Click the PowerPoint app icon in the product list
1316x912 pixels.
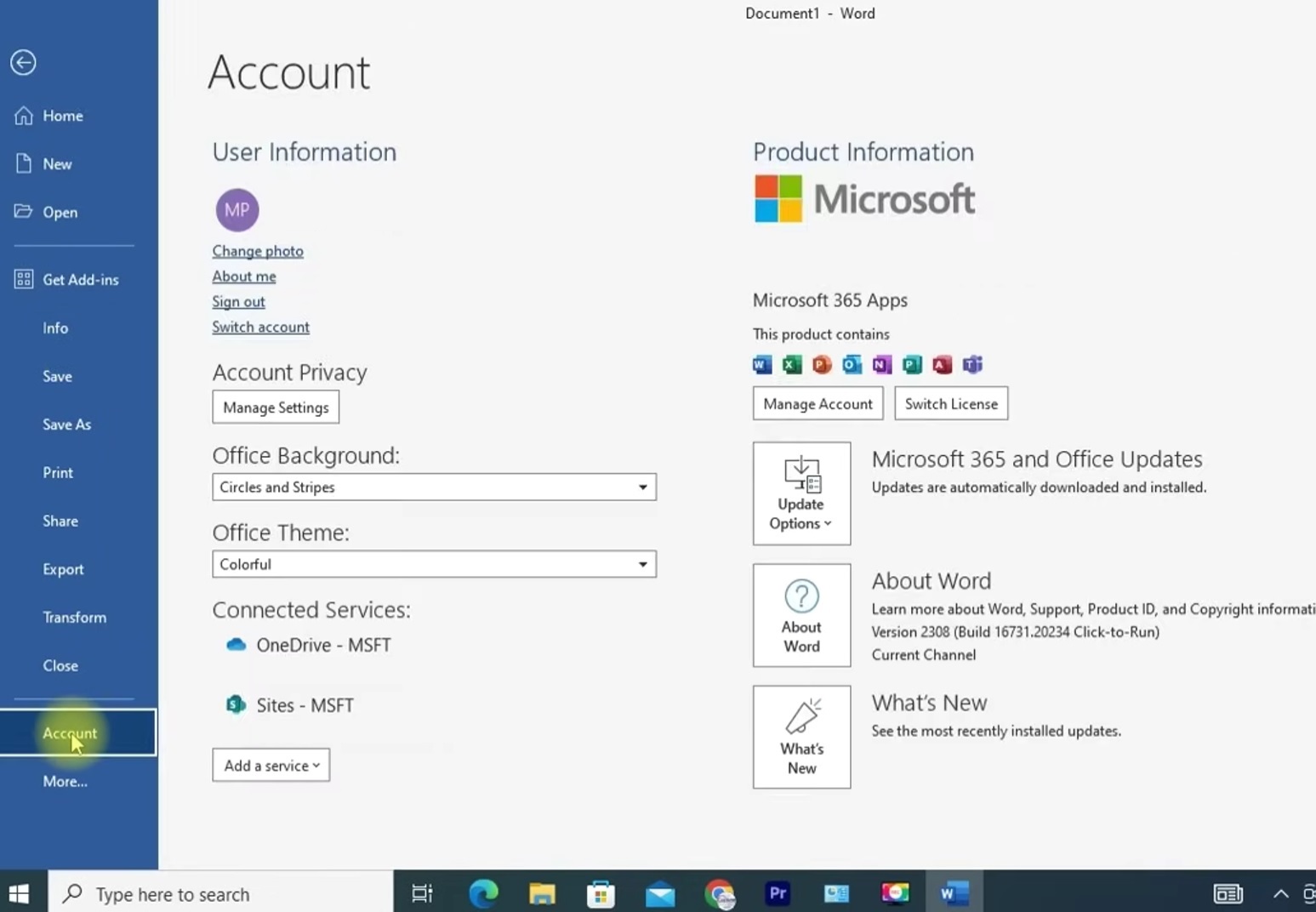pyautogui.click(x=822, y=365)
